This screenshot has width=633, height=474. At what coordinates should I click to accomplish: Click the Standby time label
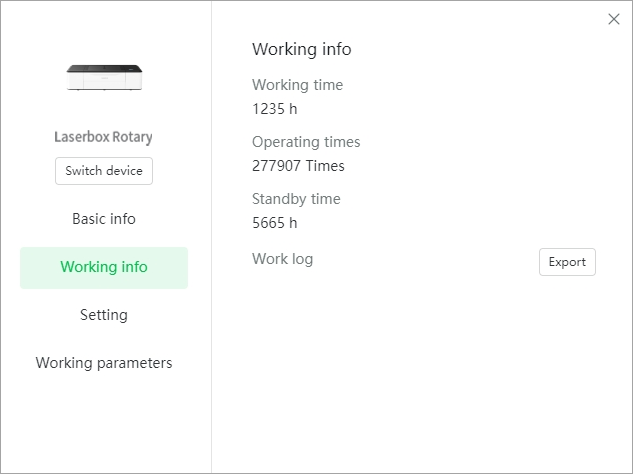click(x=296, y=199)
